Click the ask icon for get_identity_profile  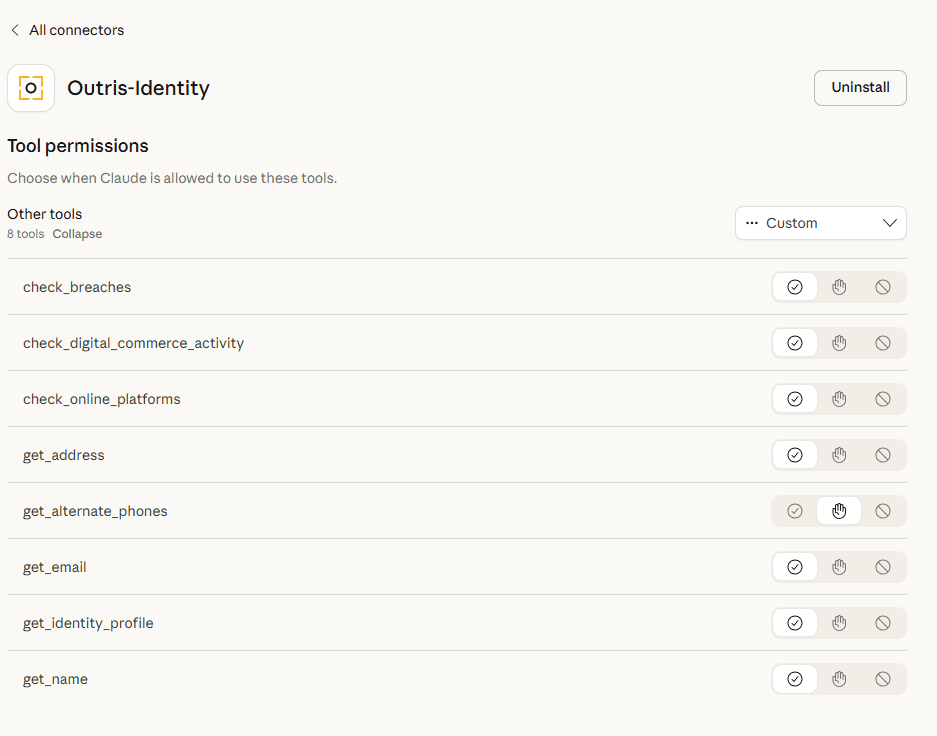(x=838, y=623)
